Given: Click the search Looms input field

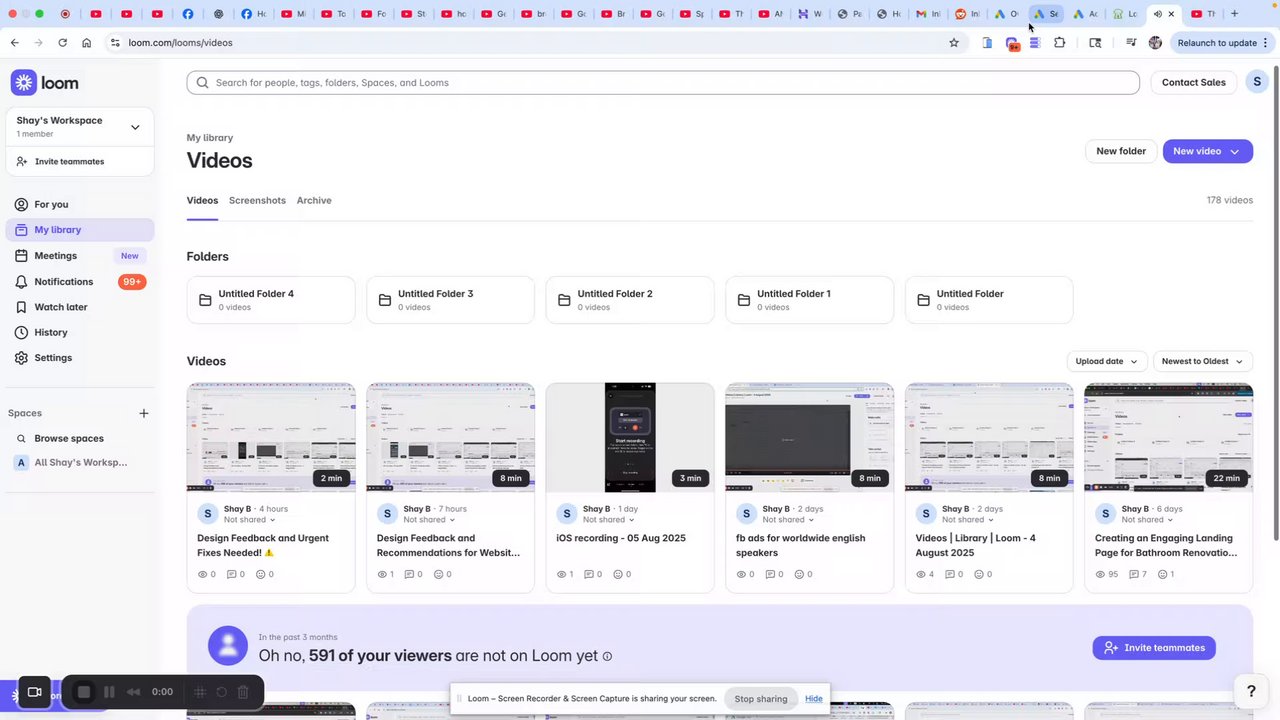Looking at the screenshot, I should [663, 82].
